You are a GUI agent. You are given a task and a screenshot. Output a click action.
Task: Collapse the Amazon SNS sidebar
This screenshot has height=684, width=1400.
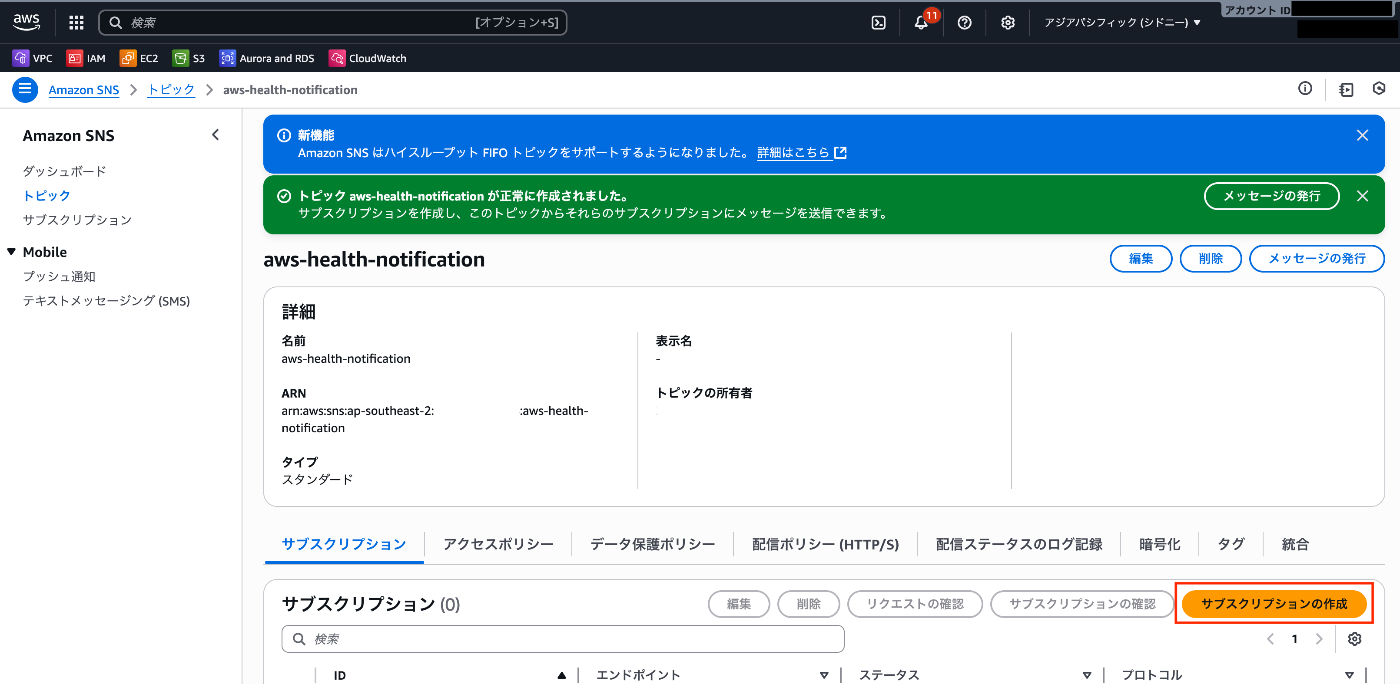215,135
